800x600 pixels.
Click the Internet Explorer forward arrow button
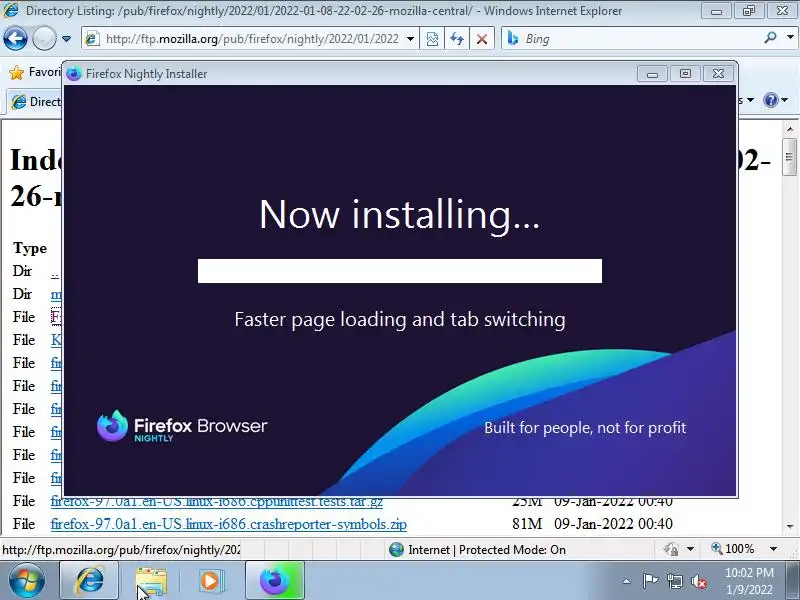[44, 38]
